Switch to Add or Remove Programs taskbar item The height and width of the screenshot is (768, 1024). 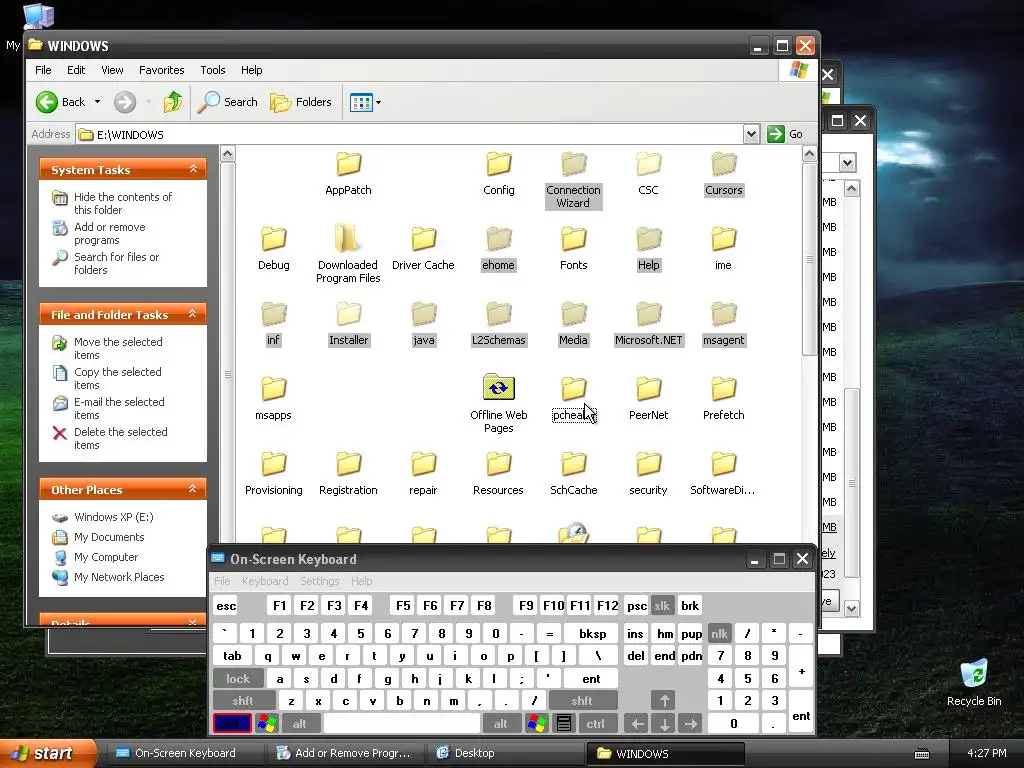pos(344,753)
